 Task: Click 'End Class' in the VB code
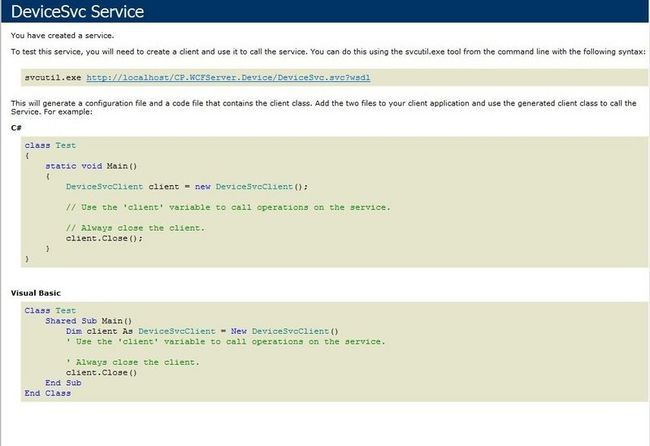point(48,393)
